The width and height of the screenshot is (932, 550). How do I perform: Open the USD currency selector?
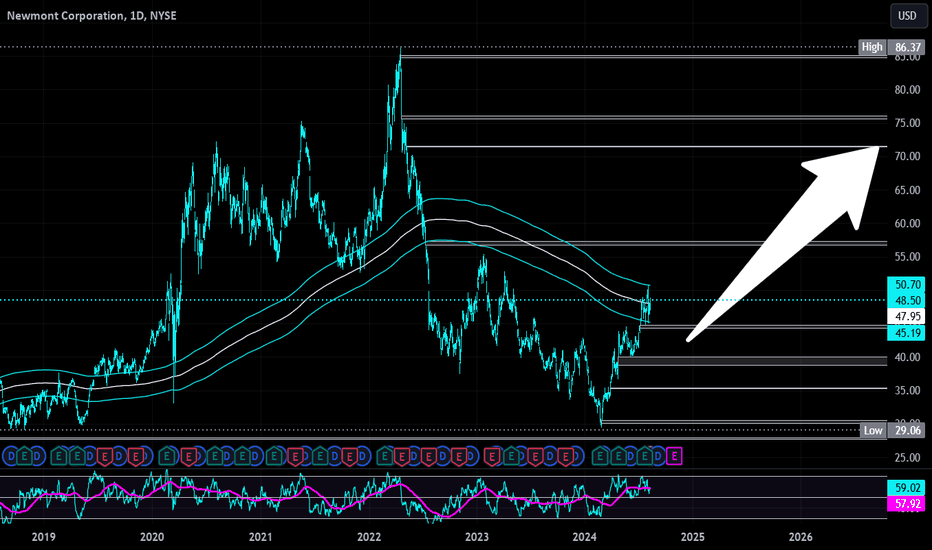point(907,16)
